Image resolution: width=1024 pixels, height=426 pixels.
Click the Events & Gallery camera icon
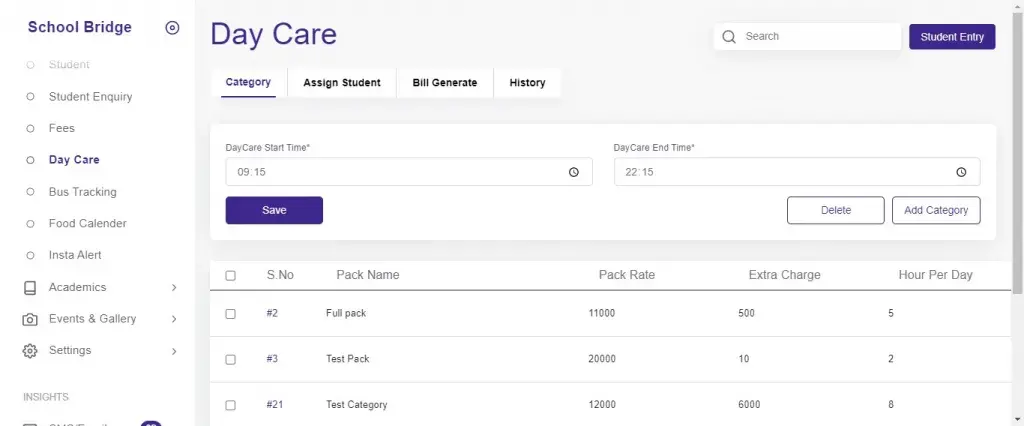[x=30, y=320]
